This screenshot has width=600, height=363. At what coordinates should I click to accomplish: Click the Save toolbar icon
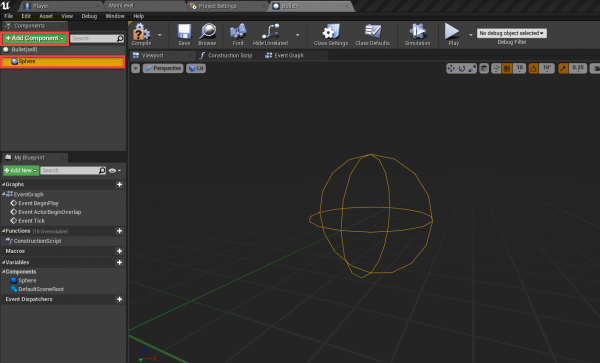(x=184, y=34)
